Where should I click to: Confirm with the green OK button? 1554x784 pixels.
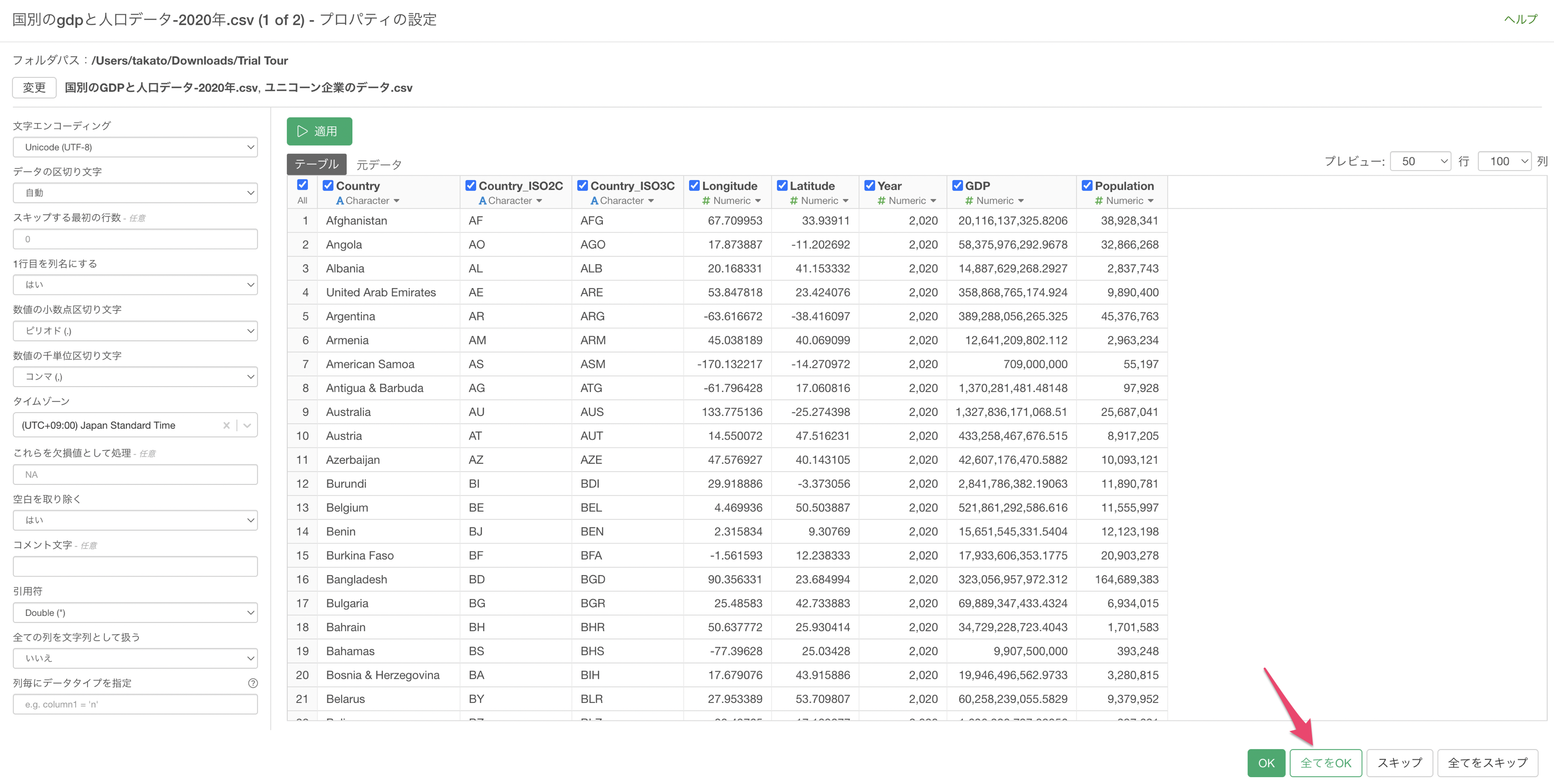tap(1266, 763)
